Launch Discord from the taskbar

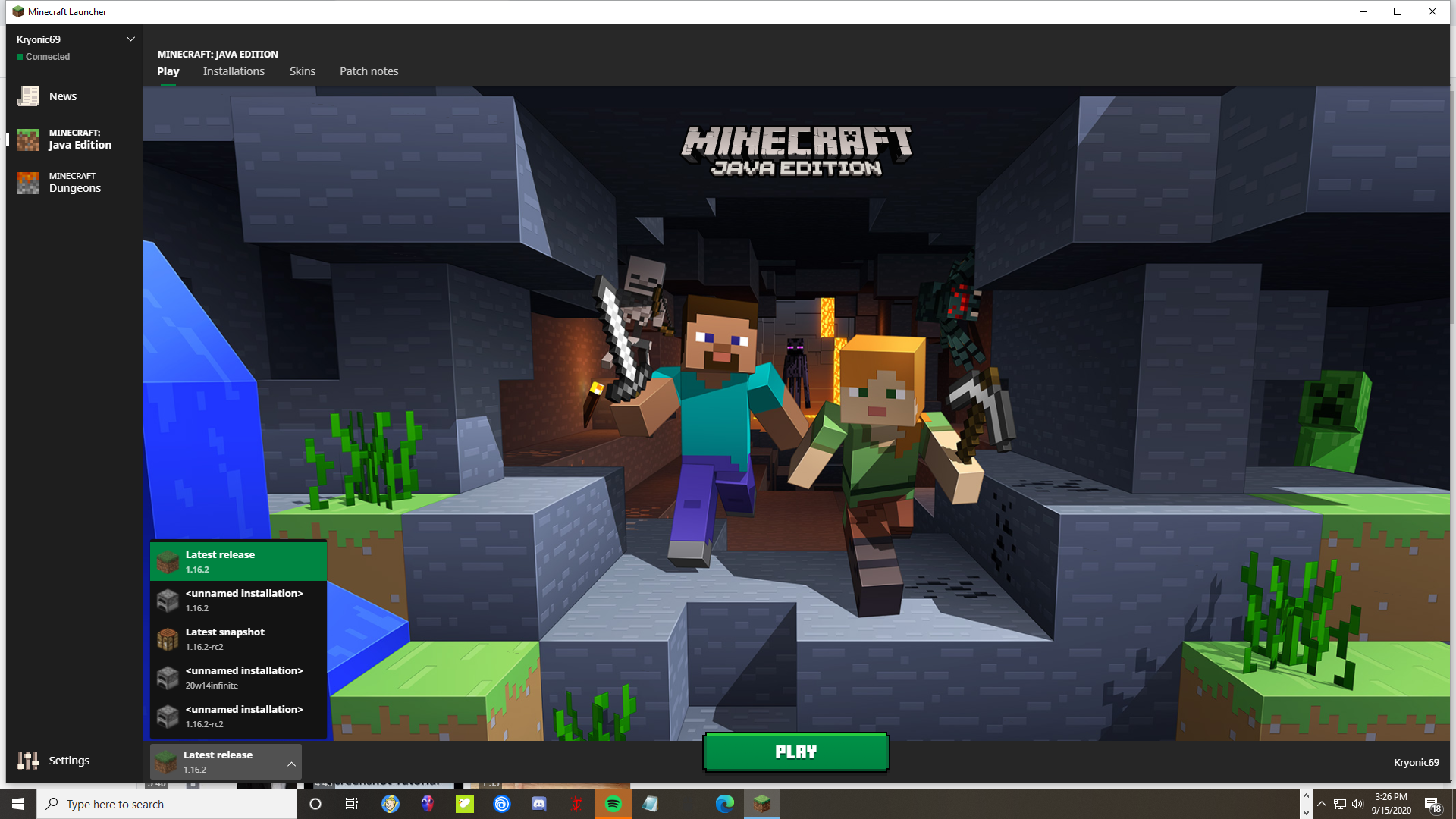539,804
